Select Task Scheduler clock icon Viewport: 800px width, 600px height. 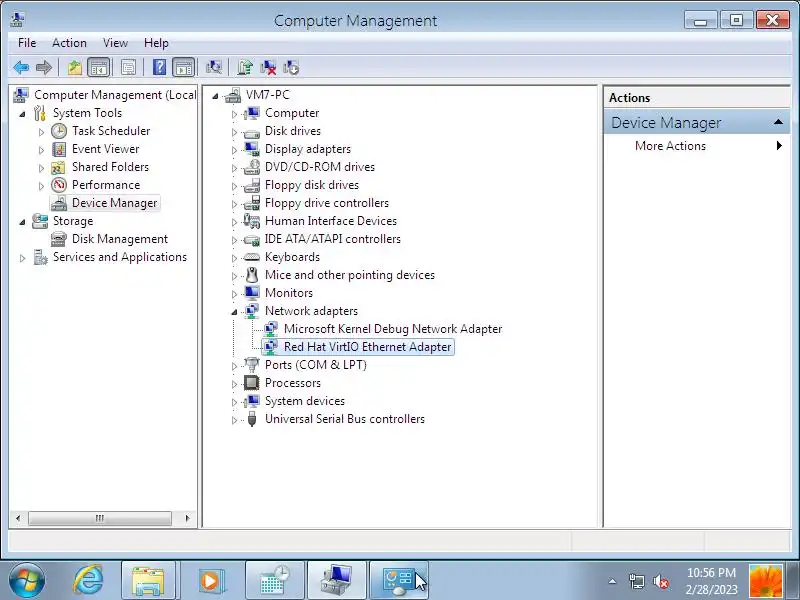[x=59, y=131]
